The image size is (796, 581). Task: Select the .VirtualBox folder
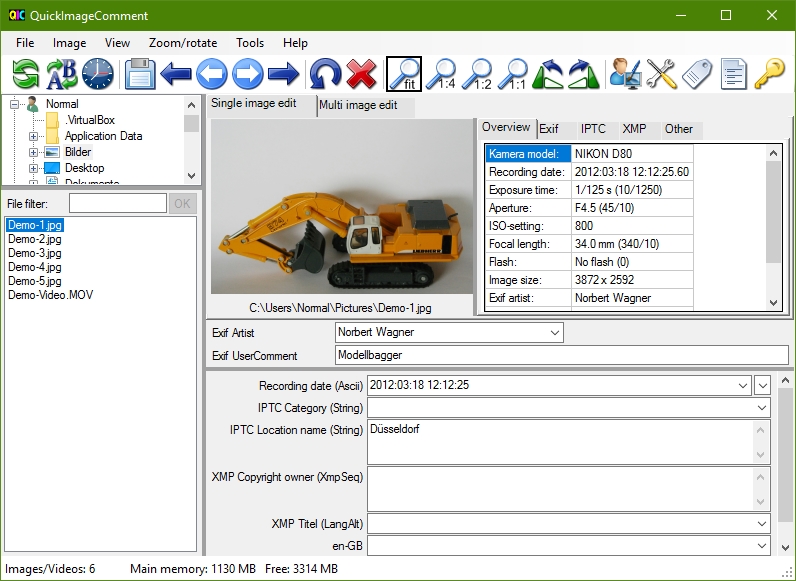point(90,120)
